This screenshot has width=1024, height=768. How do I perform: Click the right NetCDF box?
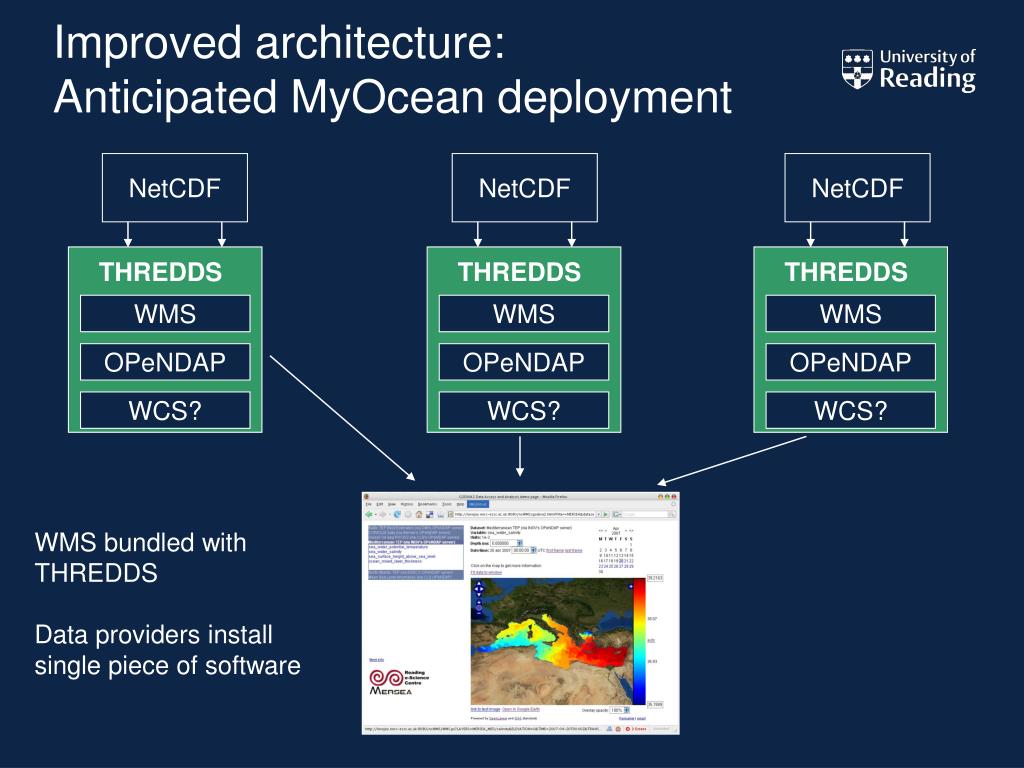click(x=857, y=188)
